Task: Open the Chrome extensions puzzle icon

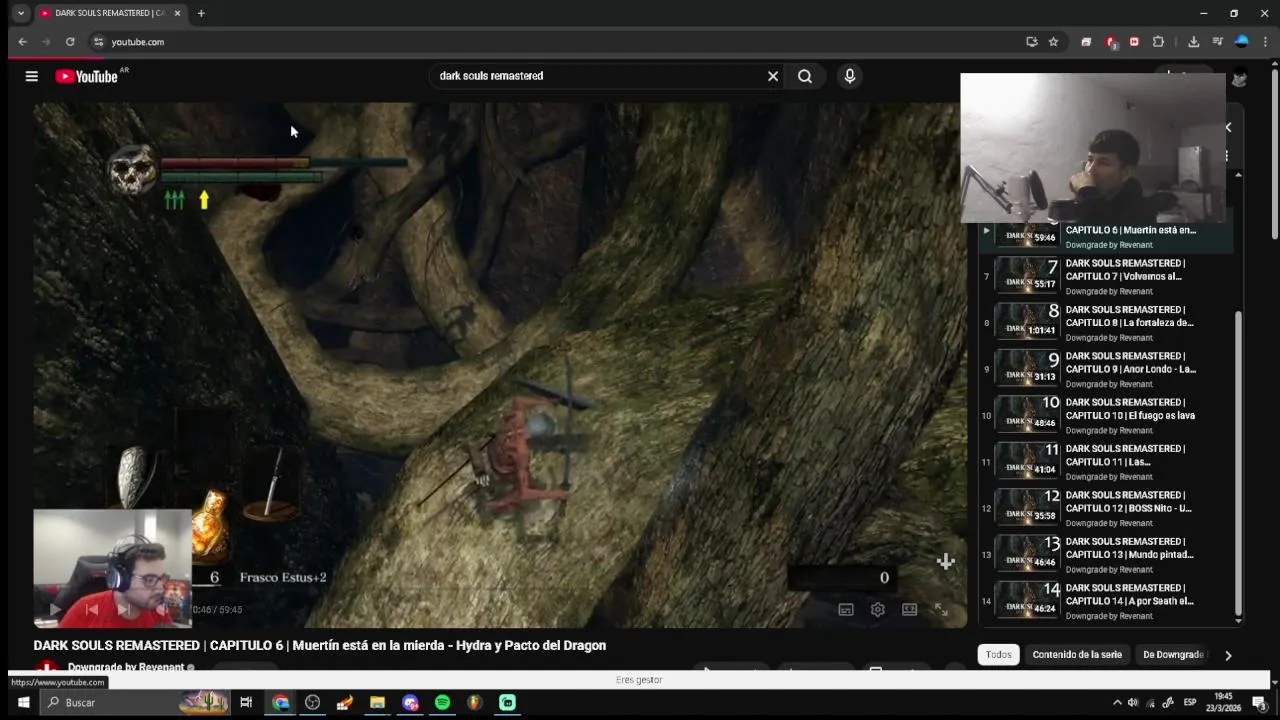Action: pyautogui.click(x=1158, y=42)
